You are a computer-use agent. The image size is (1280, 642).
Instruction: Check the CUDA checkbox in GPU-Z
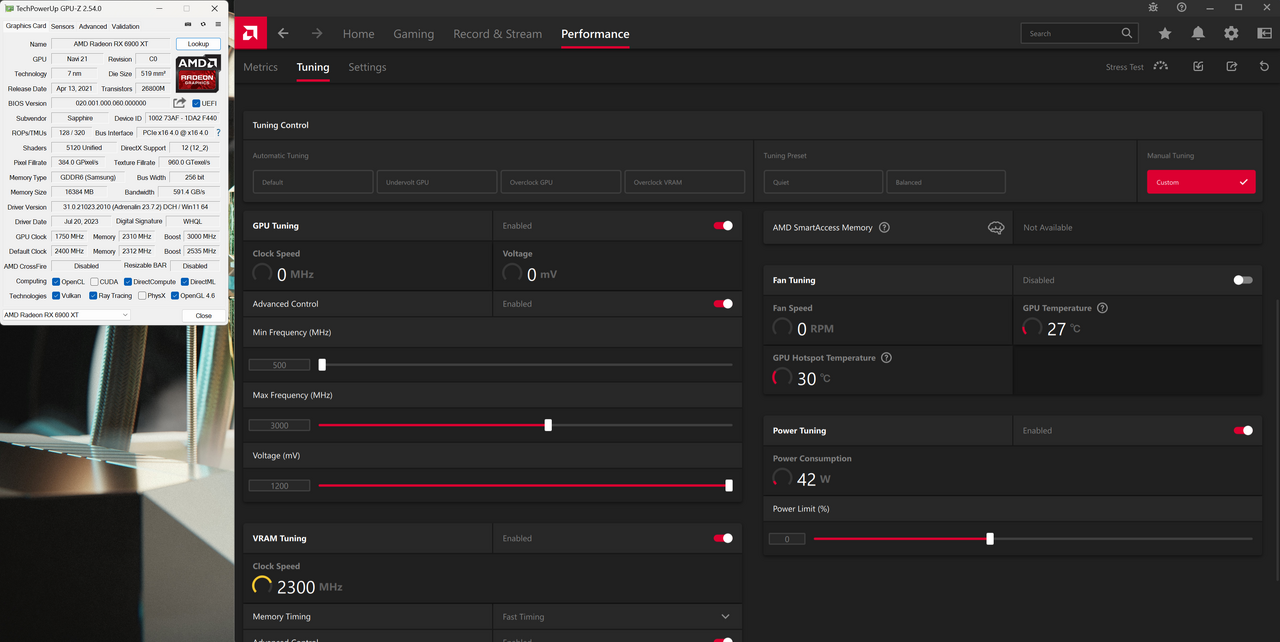point(94,282)
